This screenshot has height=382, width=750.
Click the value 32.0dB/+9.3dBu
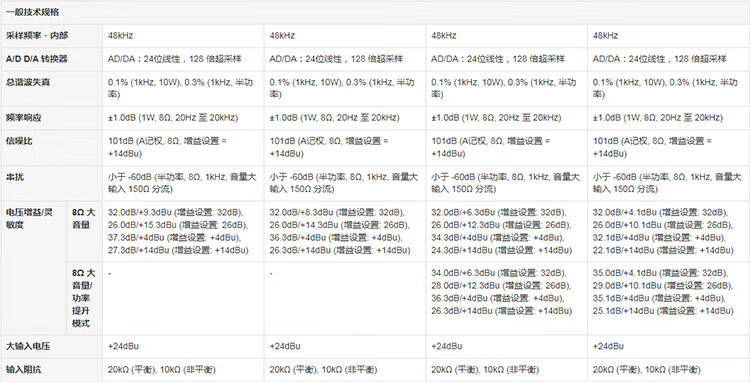139,212
